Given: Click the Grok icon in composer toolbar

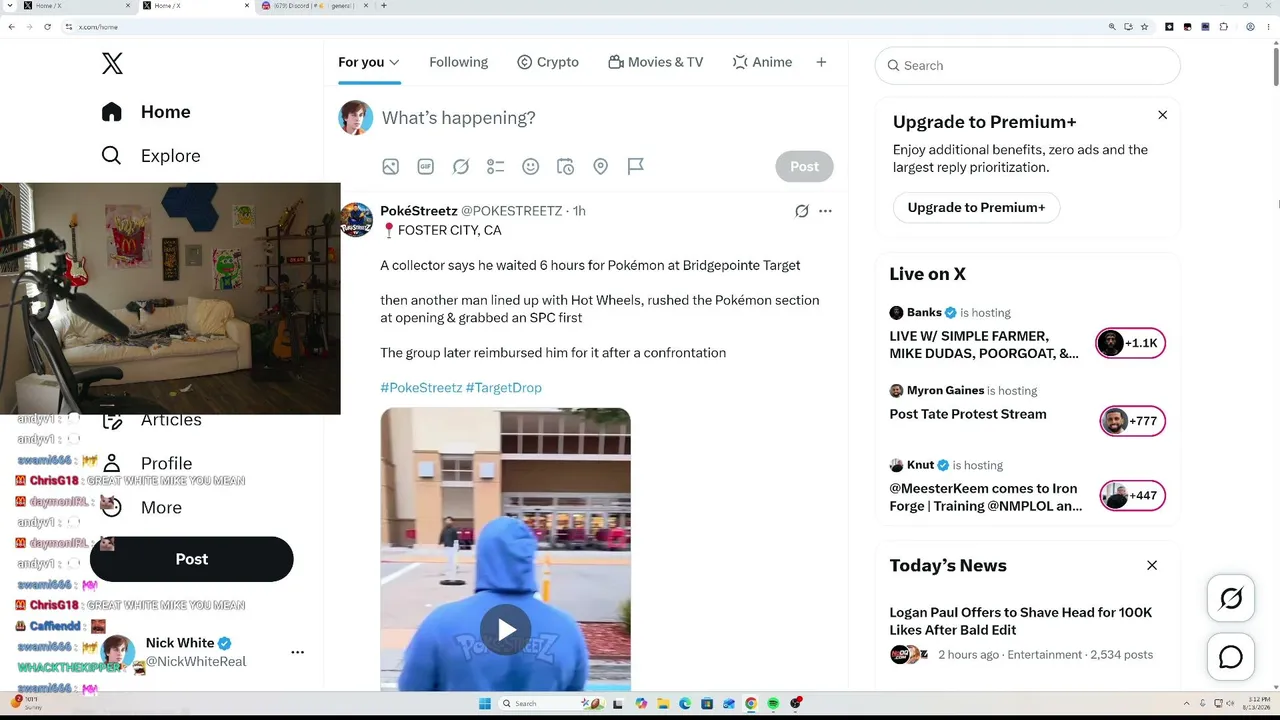Looking at the screenshot, I should 461,167.
